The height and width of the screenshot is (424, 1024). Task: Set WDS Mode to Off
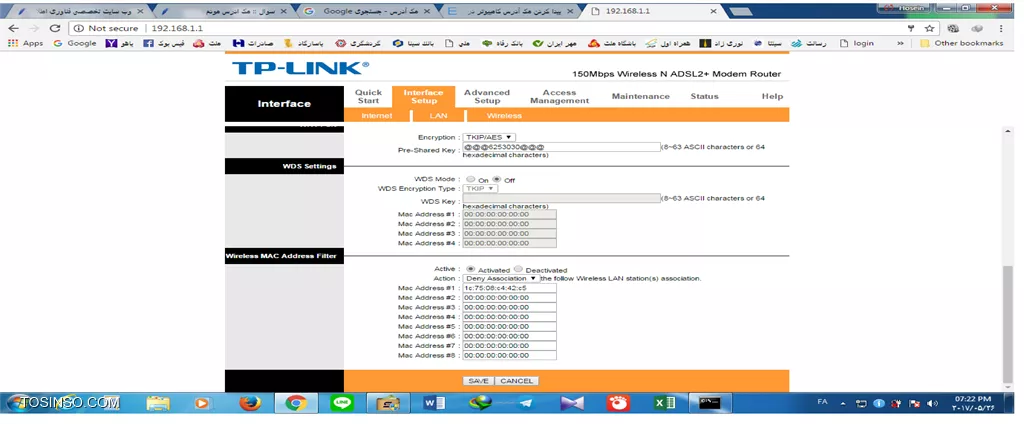click(496, 179)
